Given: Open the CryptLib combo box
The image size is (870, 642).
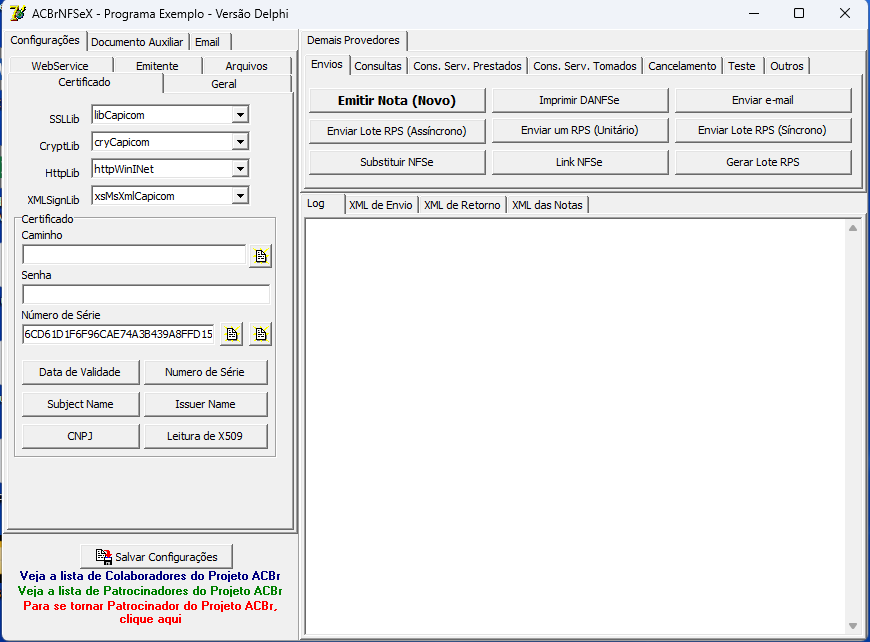Looking at the screenshot, I should point(240,142).
